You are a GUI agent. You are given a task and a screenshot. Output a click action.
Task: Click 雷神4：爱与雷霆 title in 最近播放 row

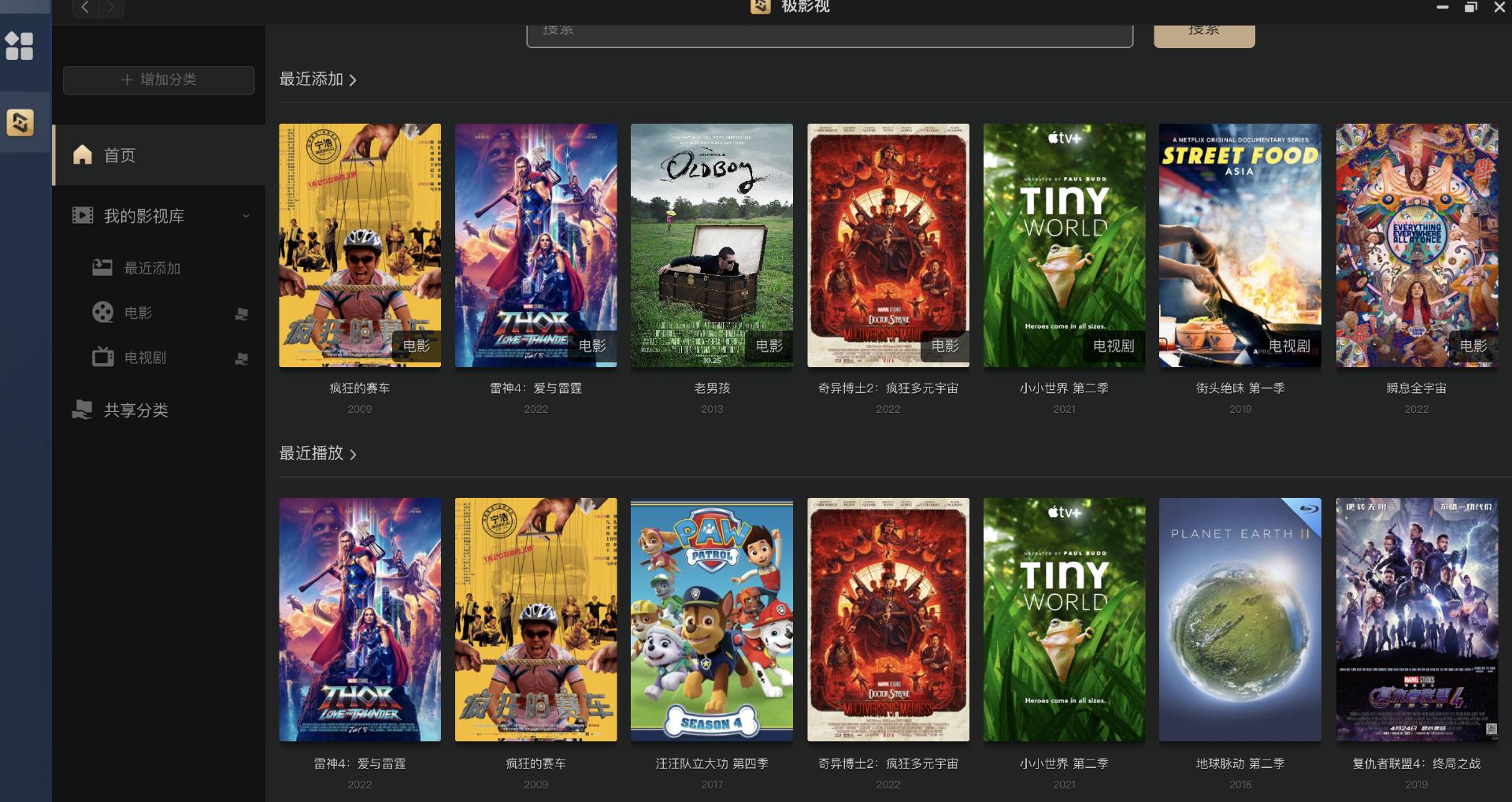360,763
